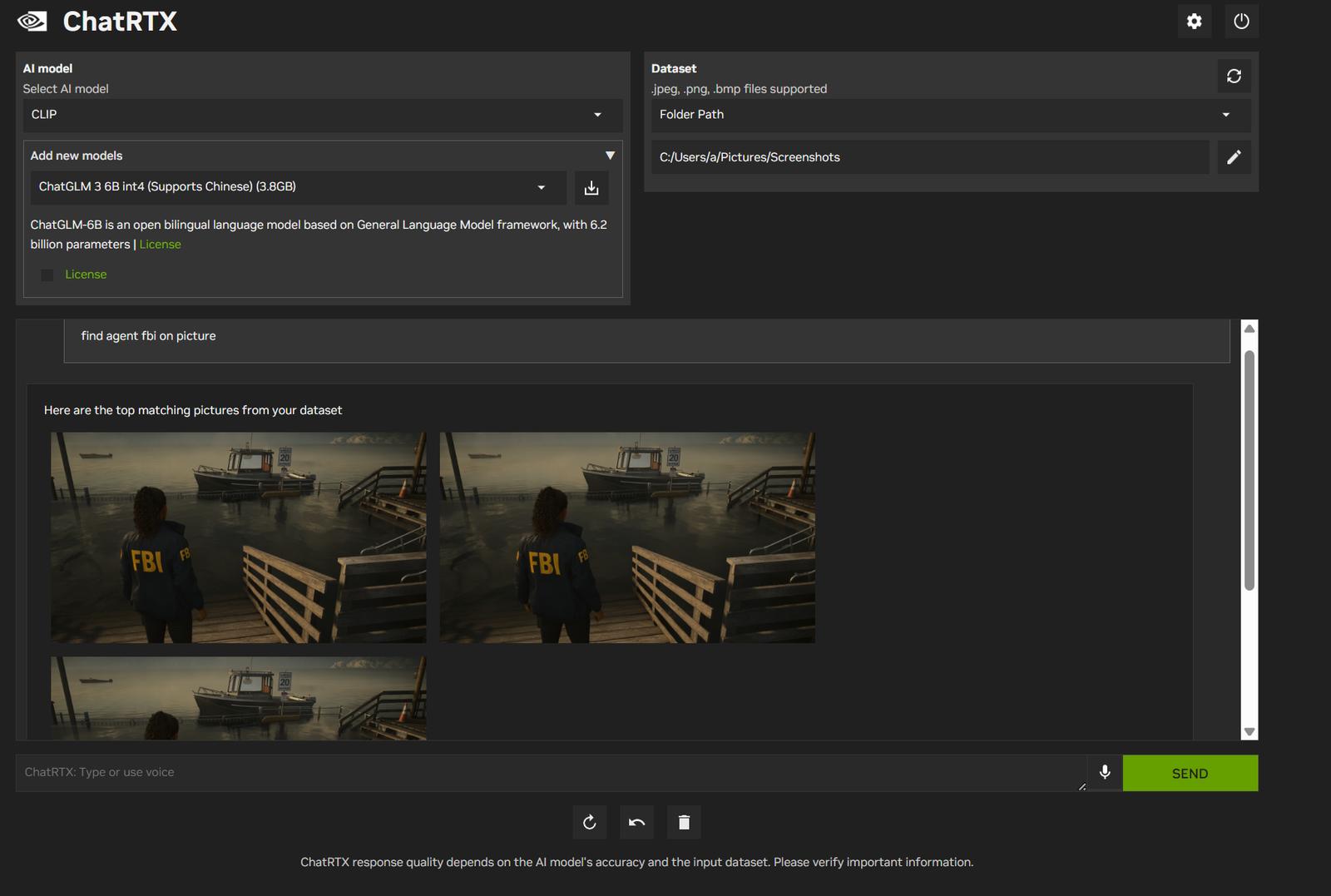Click the Screenshots folder path field
This screenshot has width=1331, height=896.
930,157
